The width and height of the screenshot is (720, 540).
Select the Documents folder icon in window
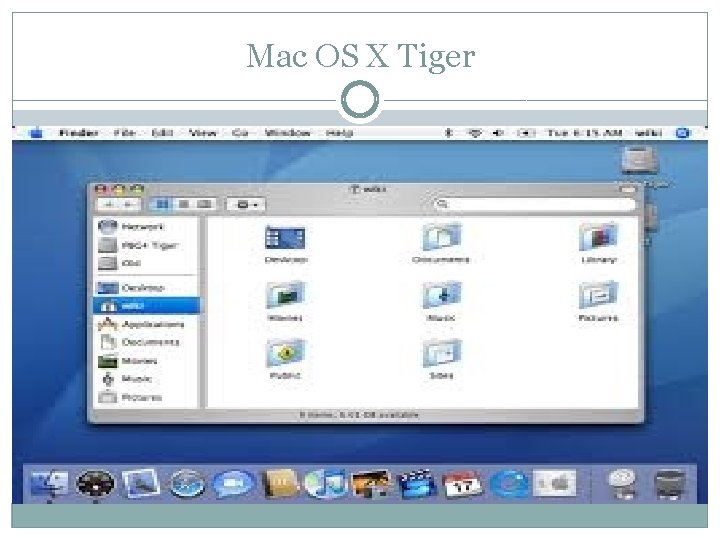point(441,237)
